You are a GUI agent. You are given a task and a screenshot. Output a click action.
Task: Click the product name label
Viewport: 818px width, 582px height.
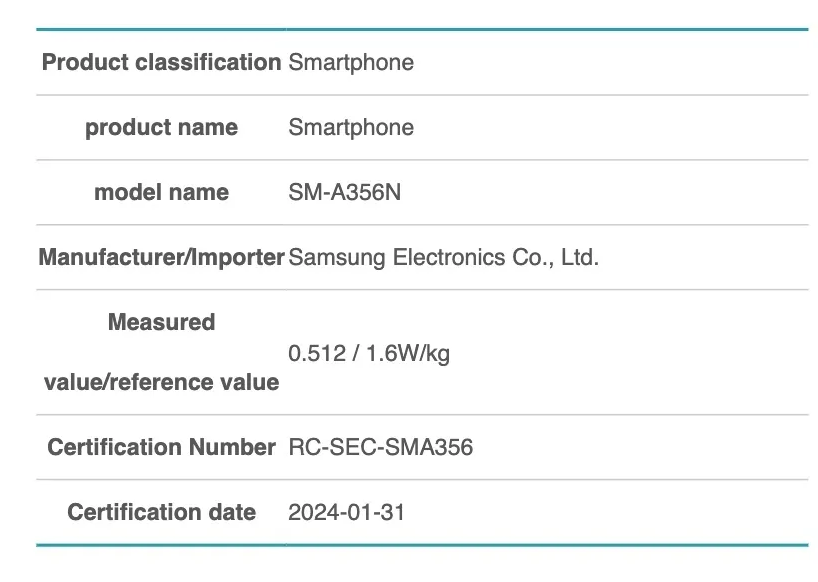(x=161, y=128)
